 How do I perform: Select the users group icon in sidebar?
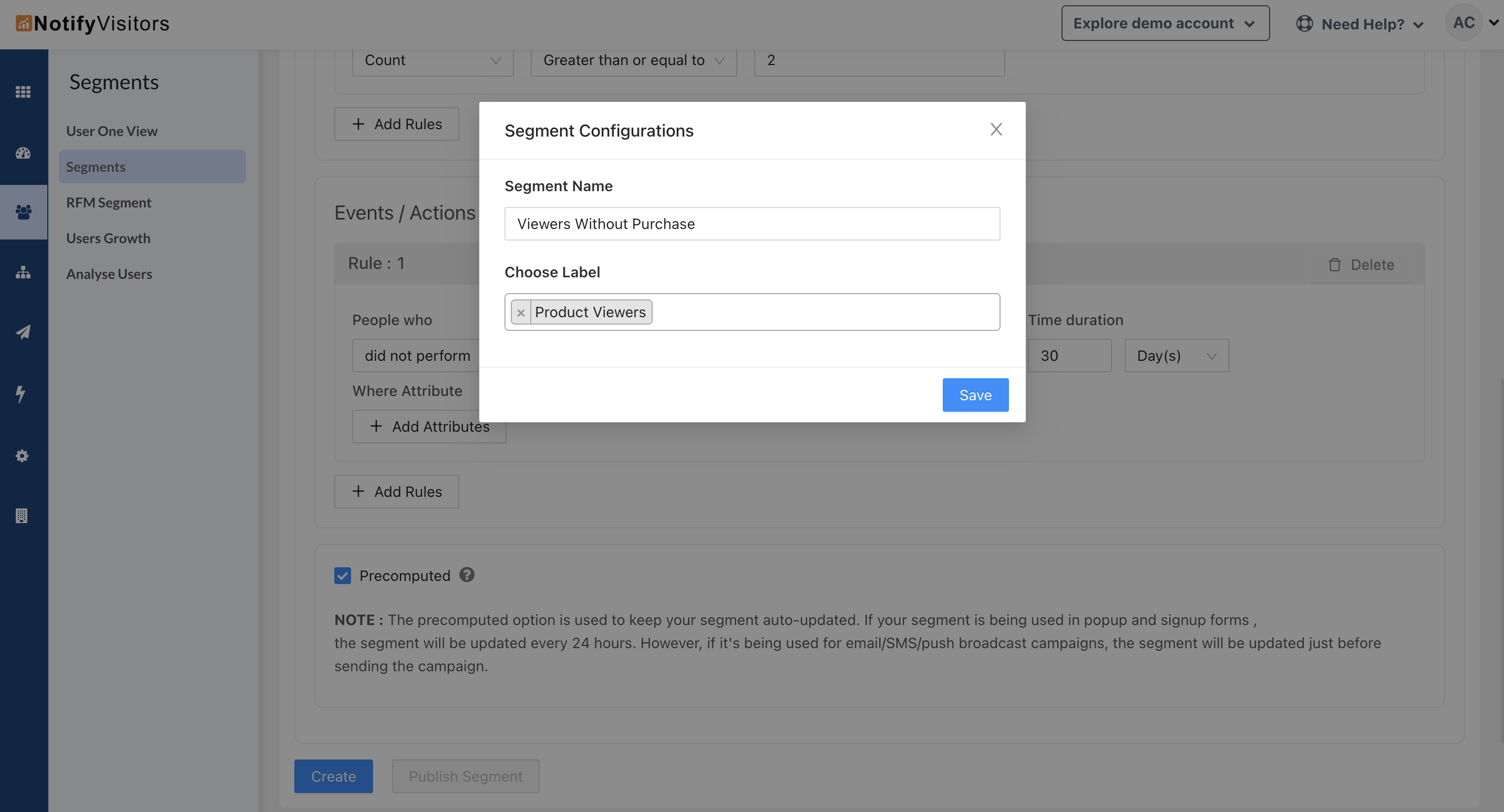[x=23, y=212]
